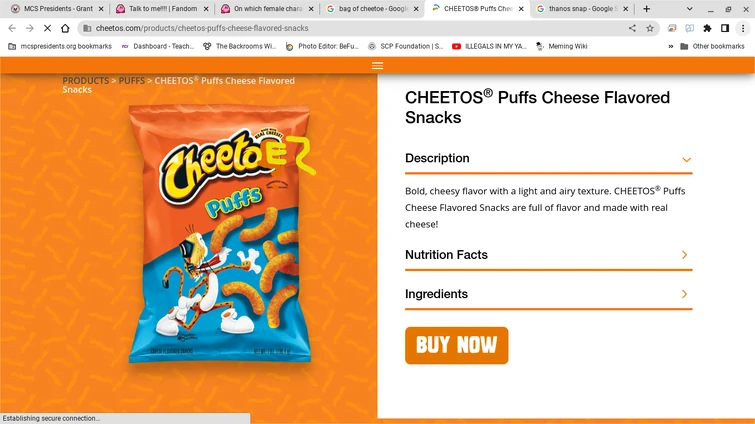This screenshot has width=755, height=424.
Task: Open Chrome's three-dot menu
Action: (x=743, y=28)
